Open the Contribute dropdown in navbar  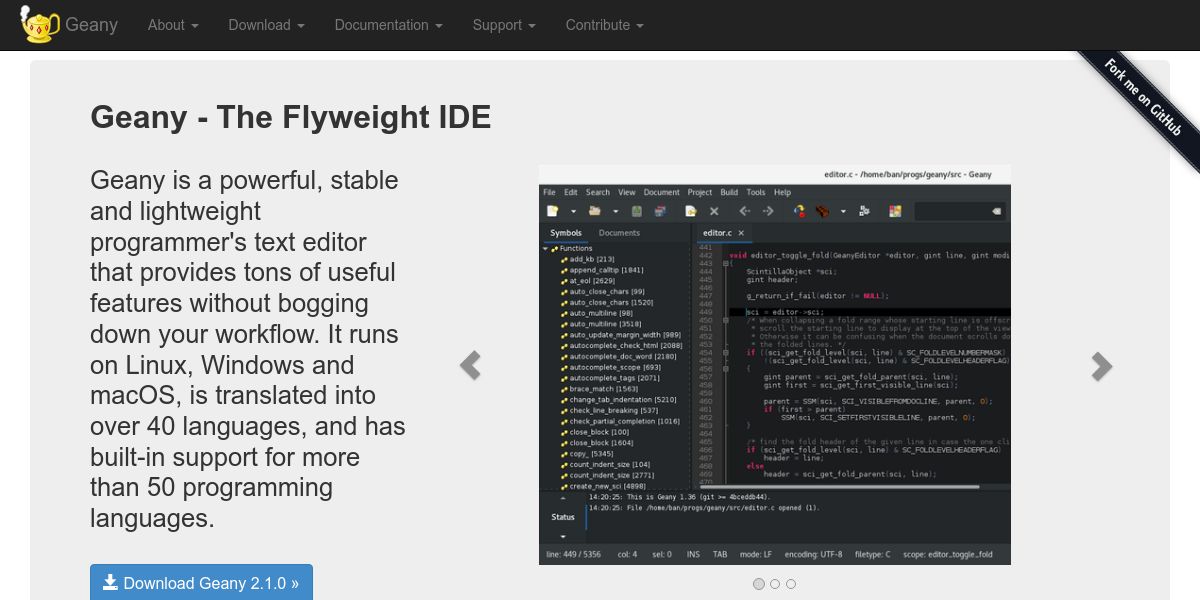point(605,25)
